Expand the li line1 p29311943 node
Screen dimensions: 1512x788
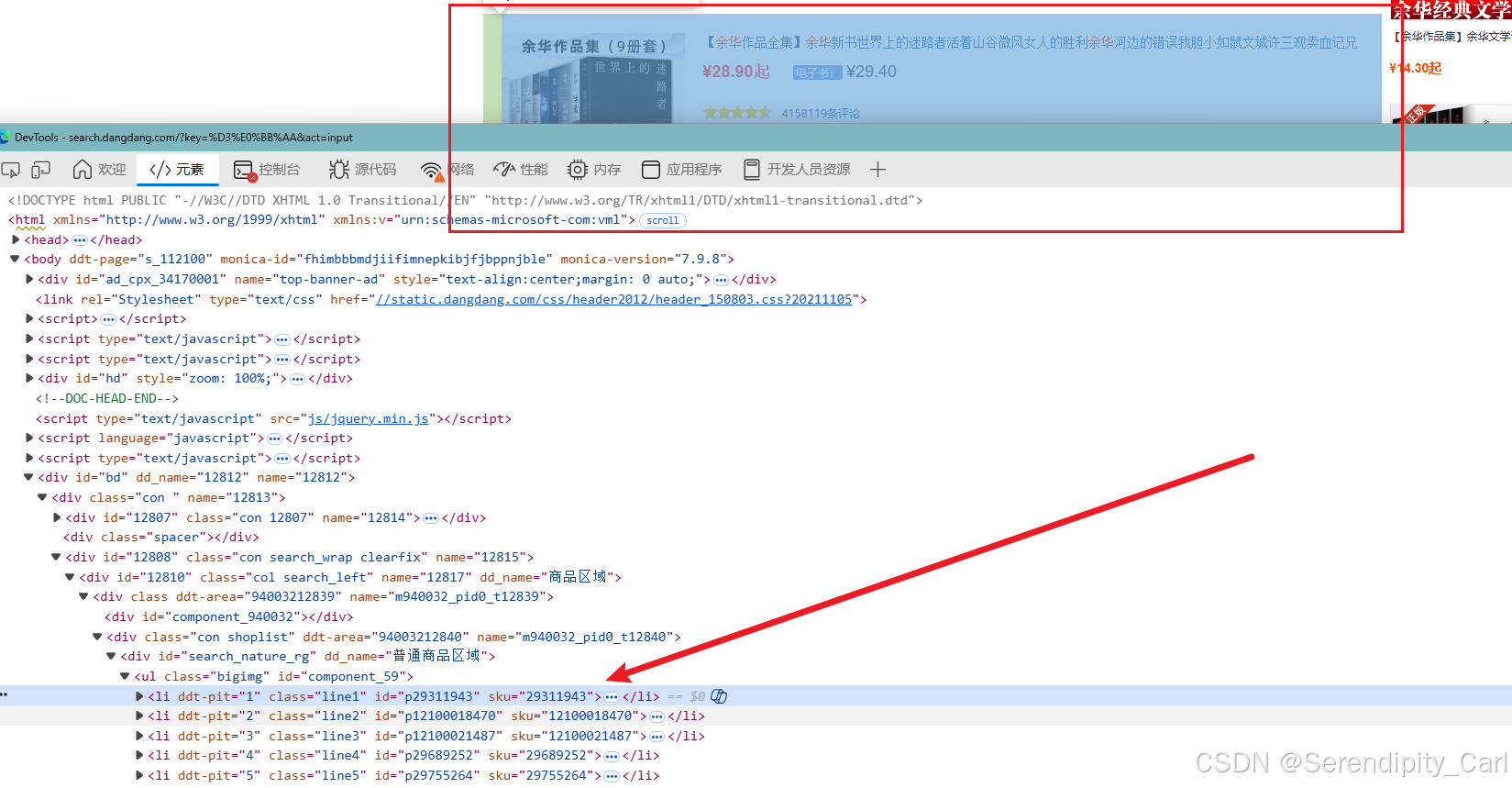(139, 696)
